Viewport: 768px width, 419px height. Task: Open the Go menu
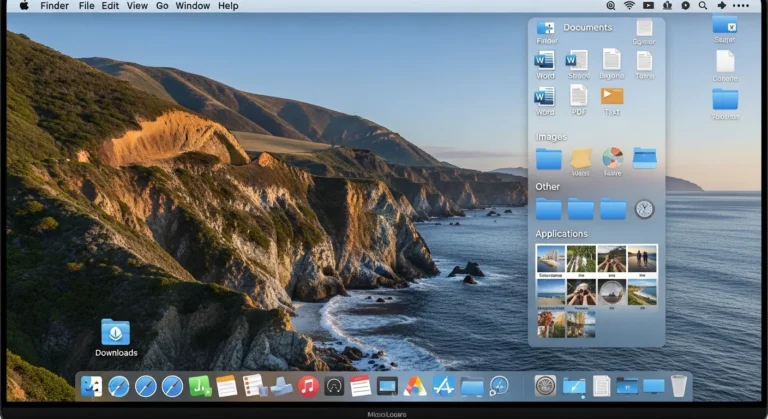162,6
